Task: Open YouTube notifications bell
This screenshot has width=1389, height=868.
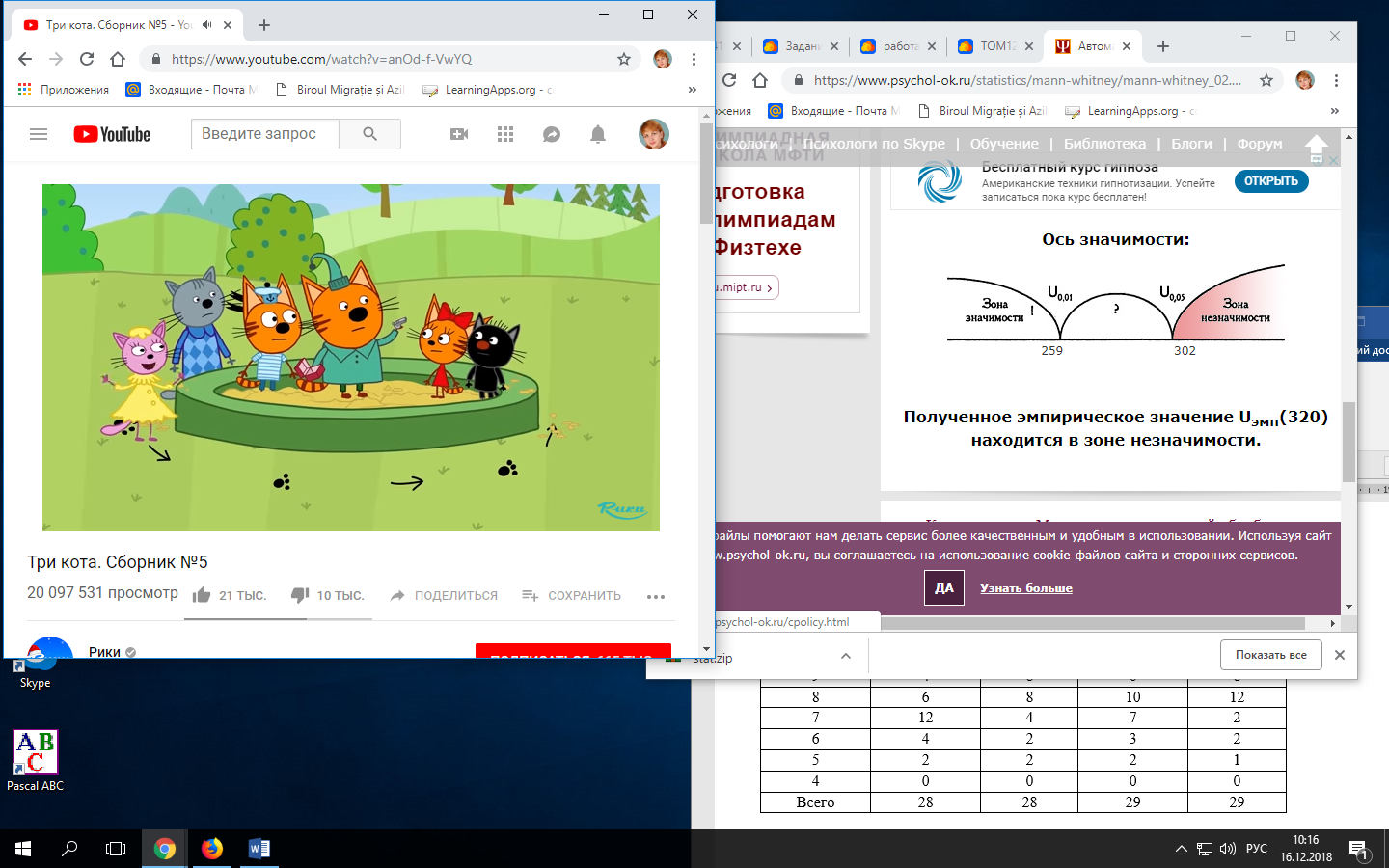Action: pos(598,134)
